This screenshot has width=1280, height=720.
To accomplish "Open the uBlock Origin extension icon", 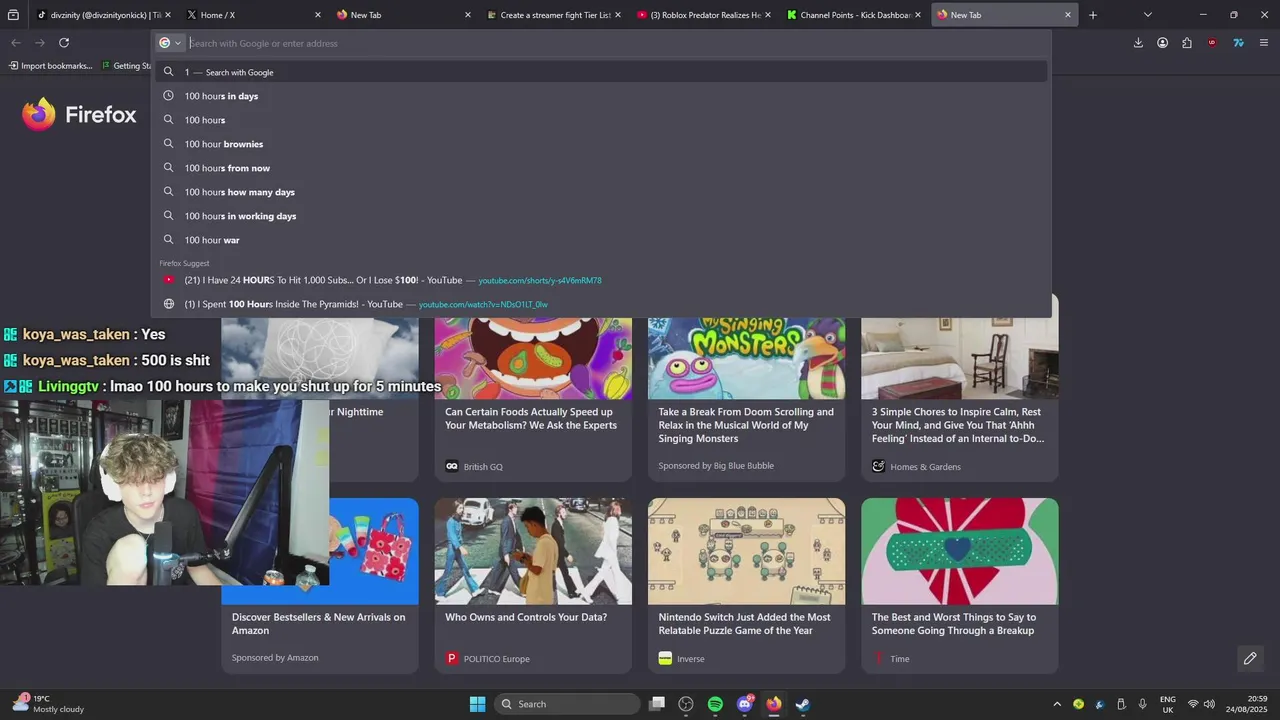I will point(1213,43).
